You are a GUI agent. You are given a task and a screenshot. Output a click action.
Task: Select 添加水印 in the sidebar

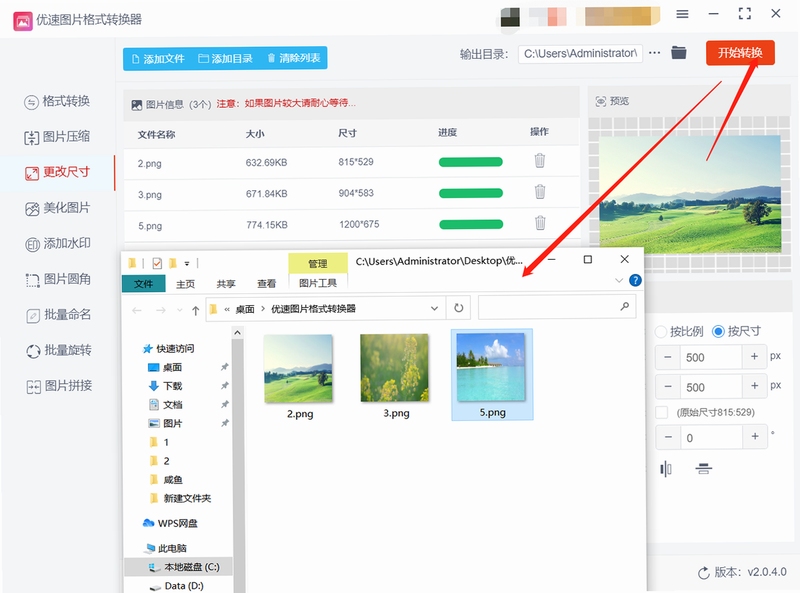click(x=58, y=244)
